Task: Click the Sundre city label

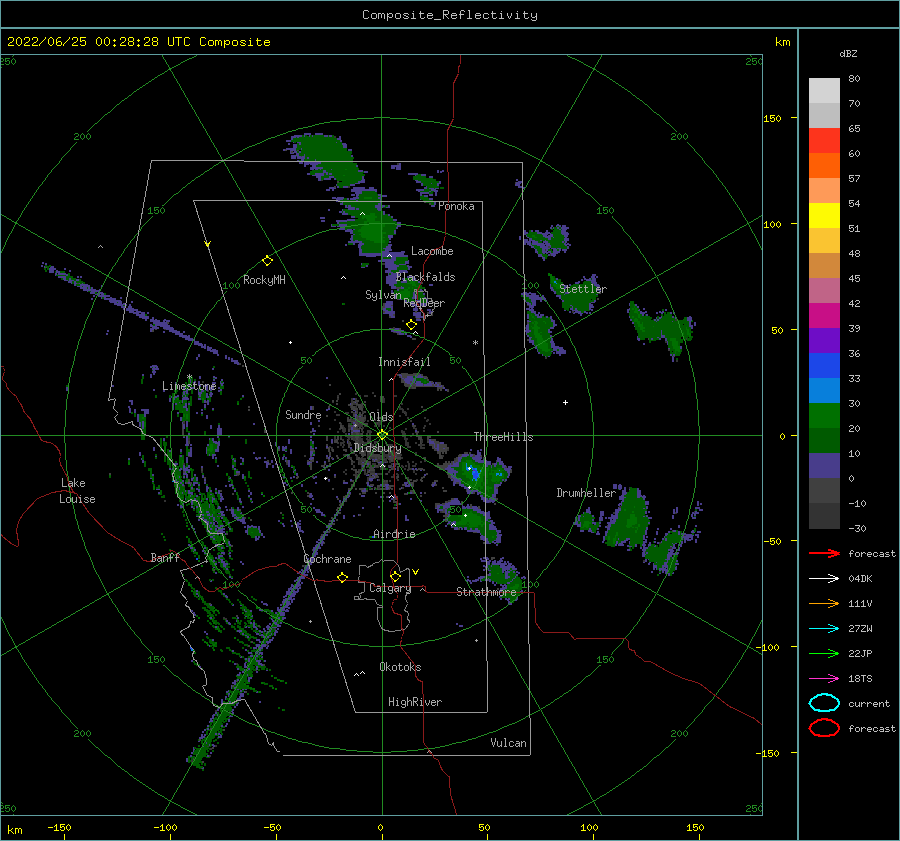Action: tap(303, 415)
